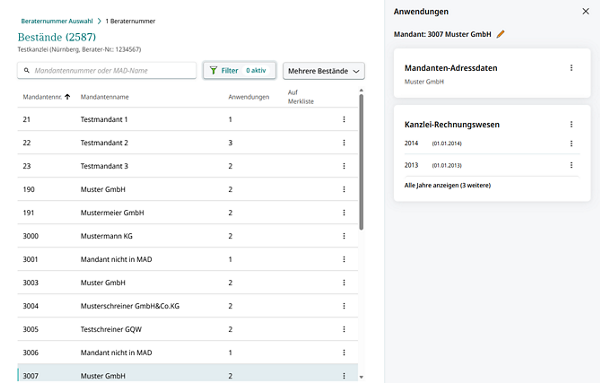Open the menu for year 2013

click(x=571, y=165)
